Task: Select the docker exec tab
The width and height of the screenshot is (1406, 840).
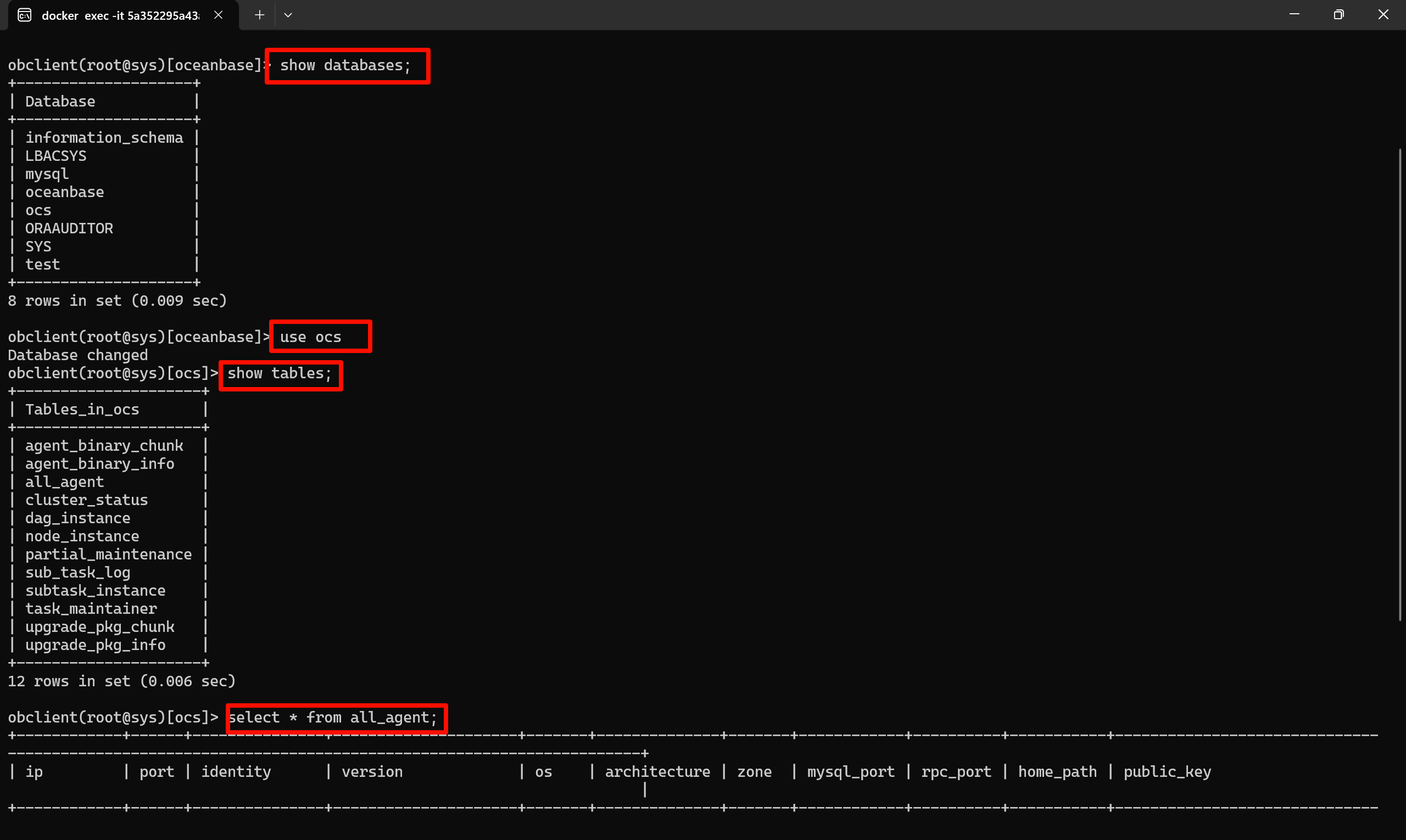Action: [120, 16]
